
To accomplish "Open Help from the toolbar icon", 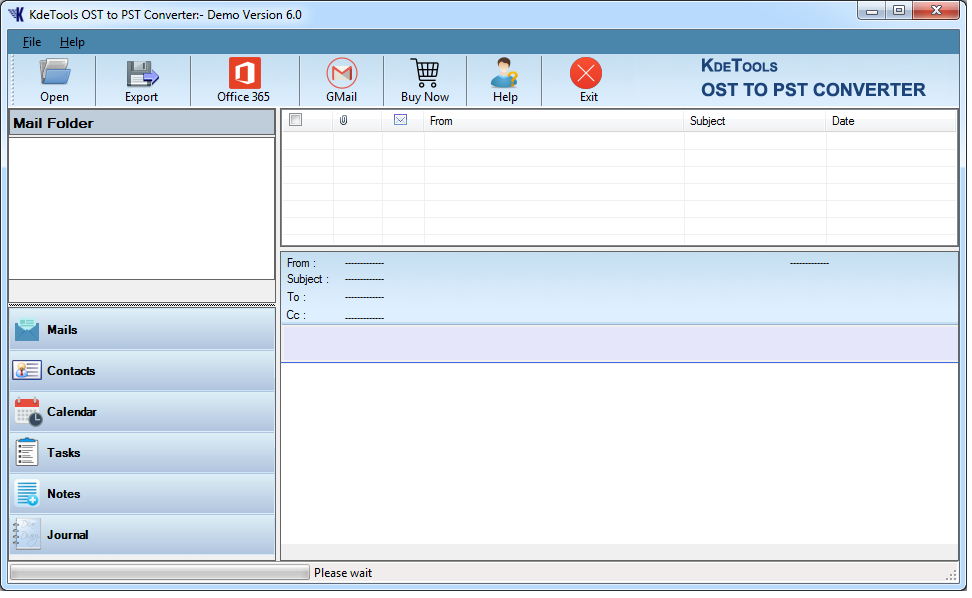I will [x=506, y=74].
